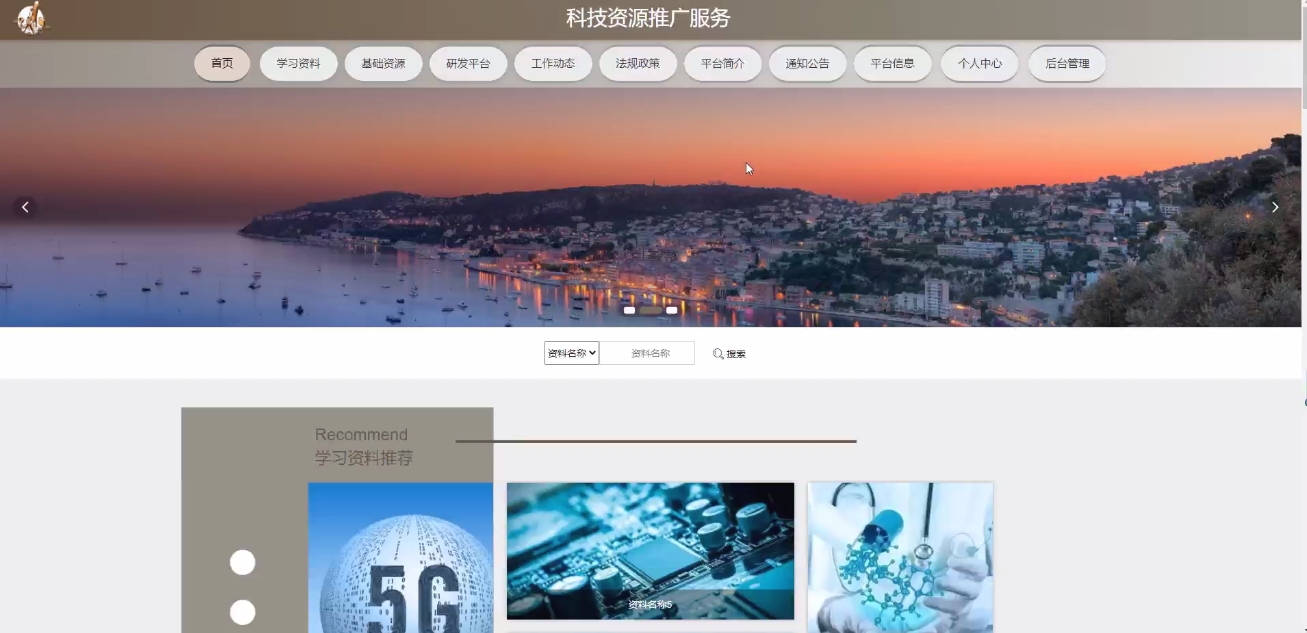Viewport: 1307px width, 633px height.
Task: Select third carousel indicator dot
Action: pos(672,310)
